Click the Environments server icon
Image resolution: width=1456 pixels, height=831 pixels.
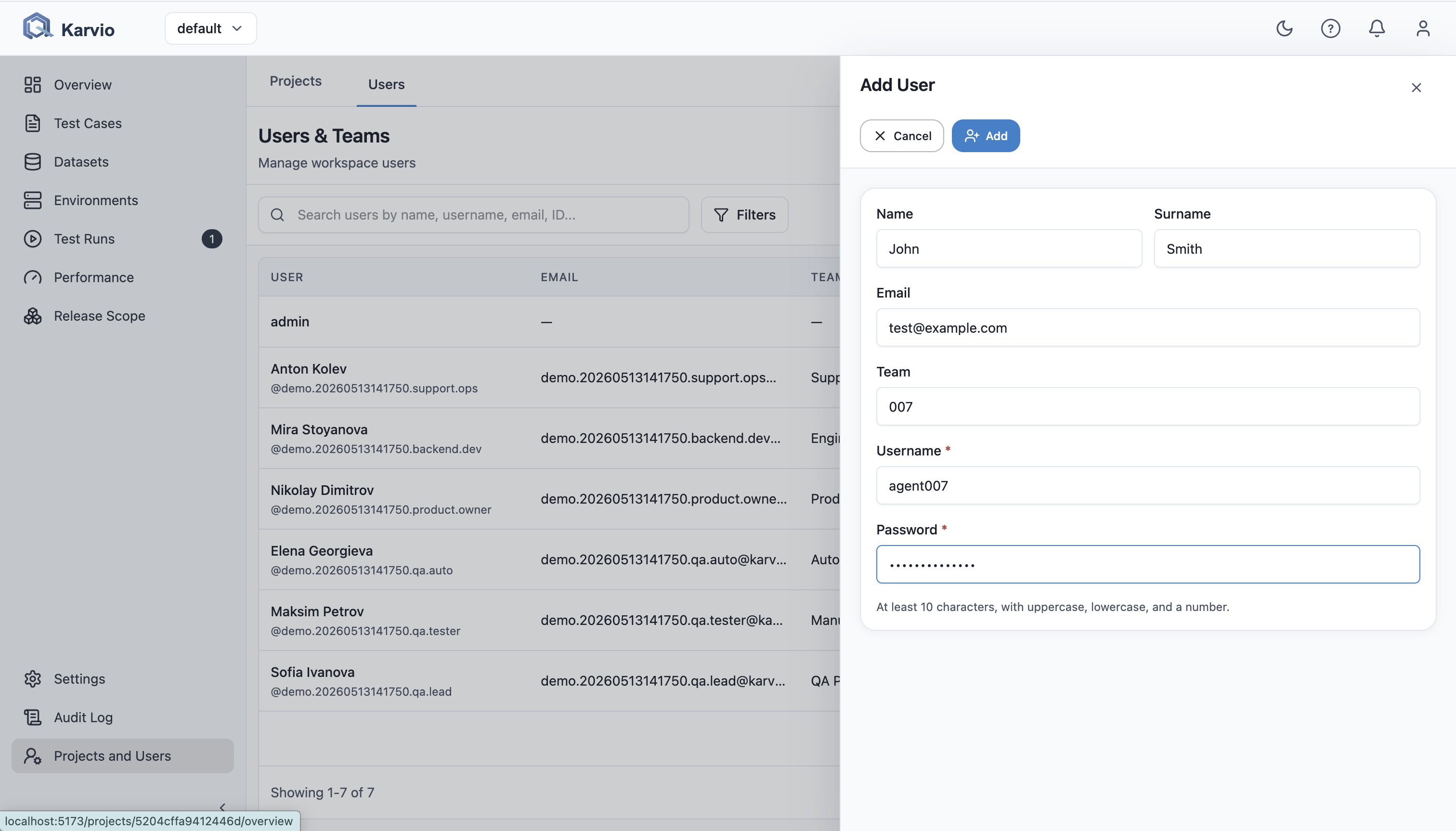[x=33, y=200]
